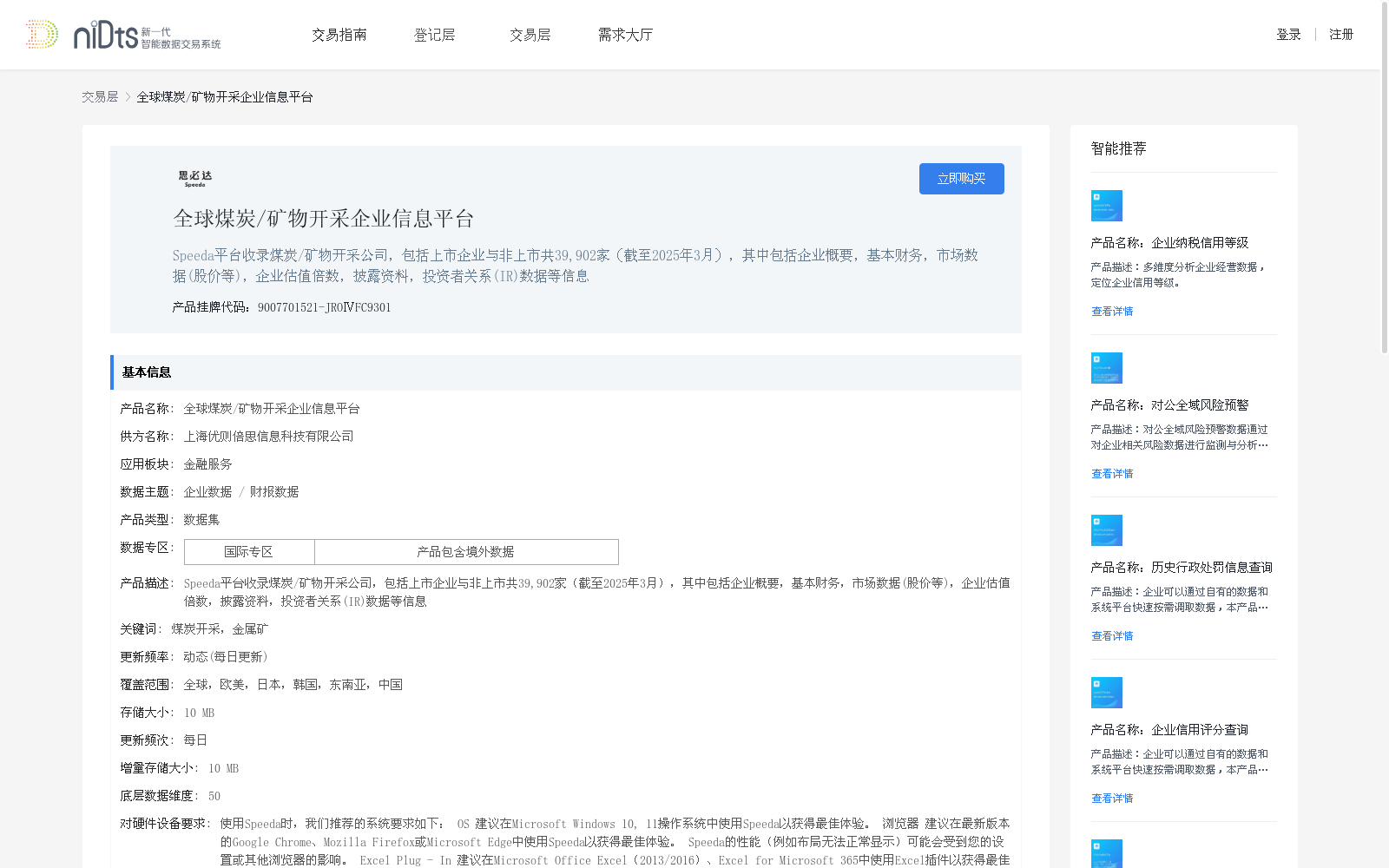Click the 金融服务 application sector value
Screen dimensions: 1389x868
click(x=207, y=464)
